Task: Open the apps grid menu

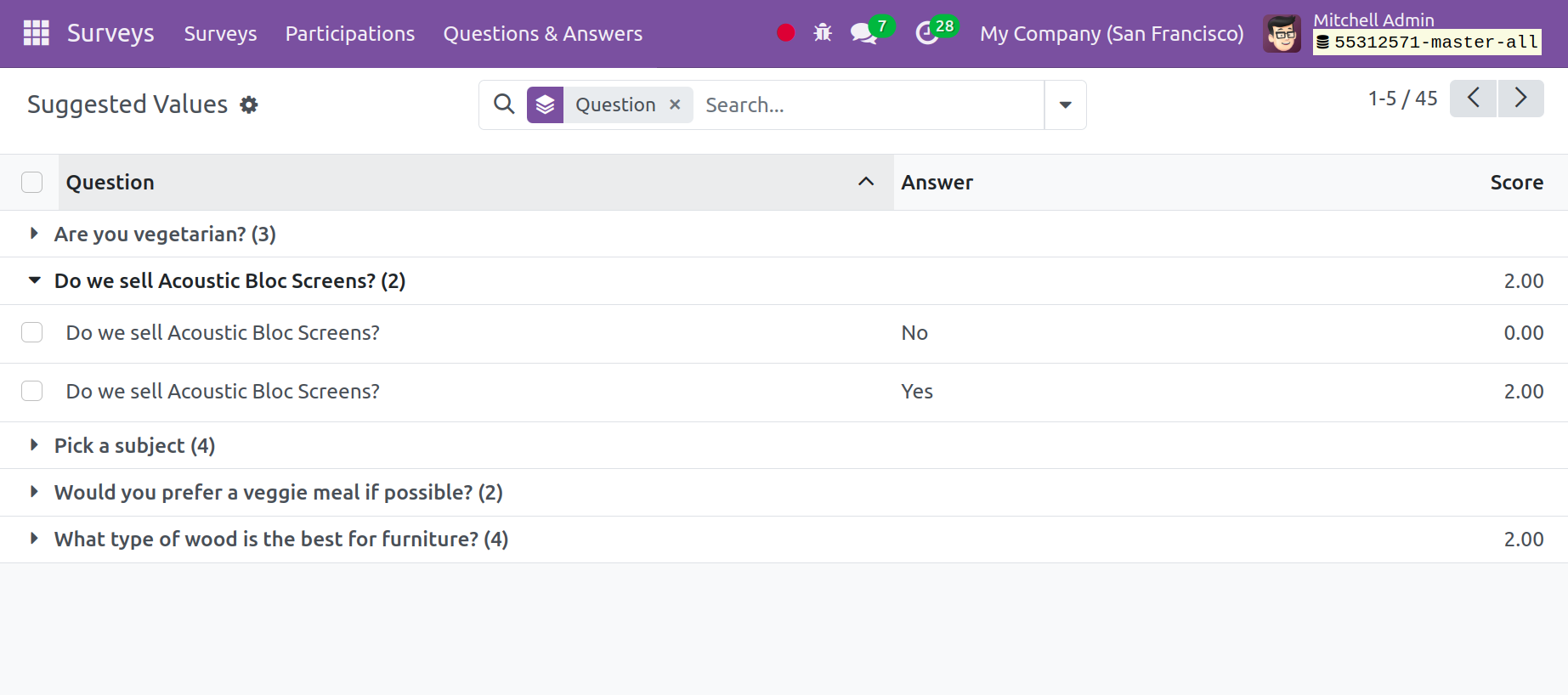Action: [x=36, y=33]
